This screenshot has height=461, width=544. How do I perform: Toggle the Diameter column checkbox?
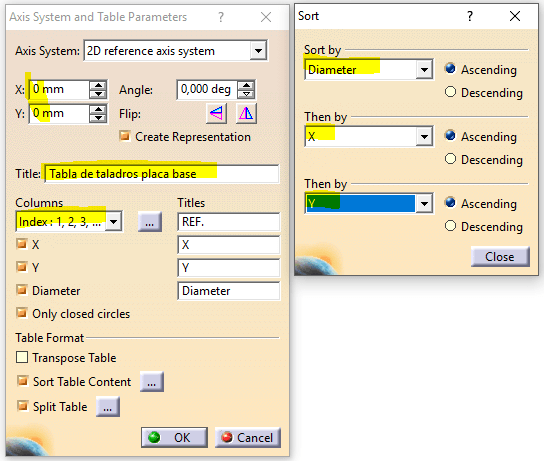(x=22, y=290)
